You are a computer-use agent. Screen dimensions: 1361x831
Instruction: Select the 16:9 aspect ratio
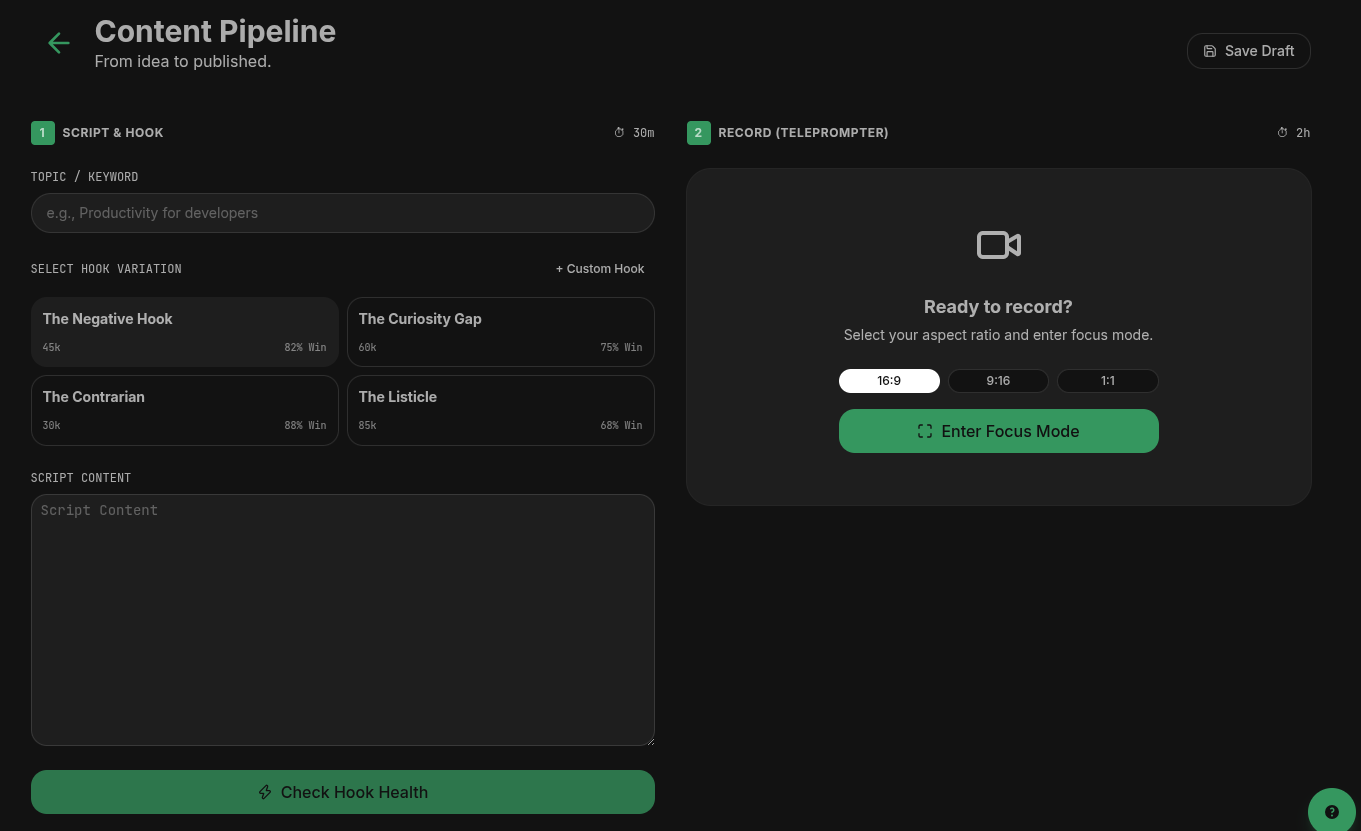click(x=889, y=381)
